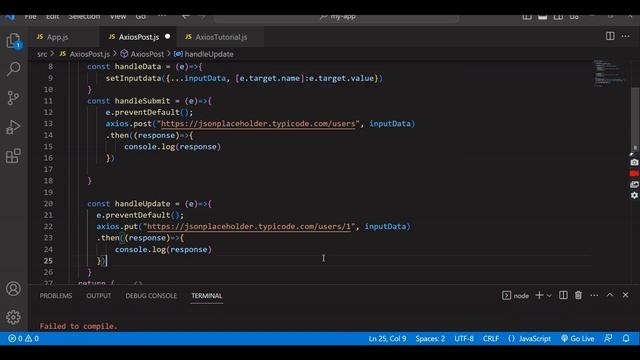Maximize panel with the up chevron
This screenshot has height=360, width=640.
[x=610, y=295]
